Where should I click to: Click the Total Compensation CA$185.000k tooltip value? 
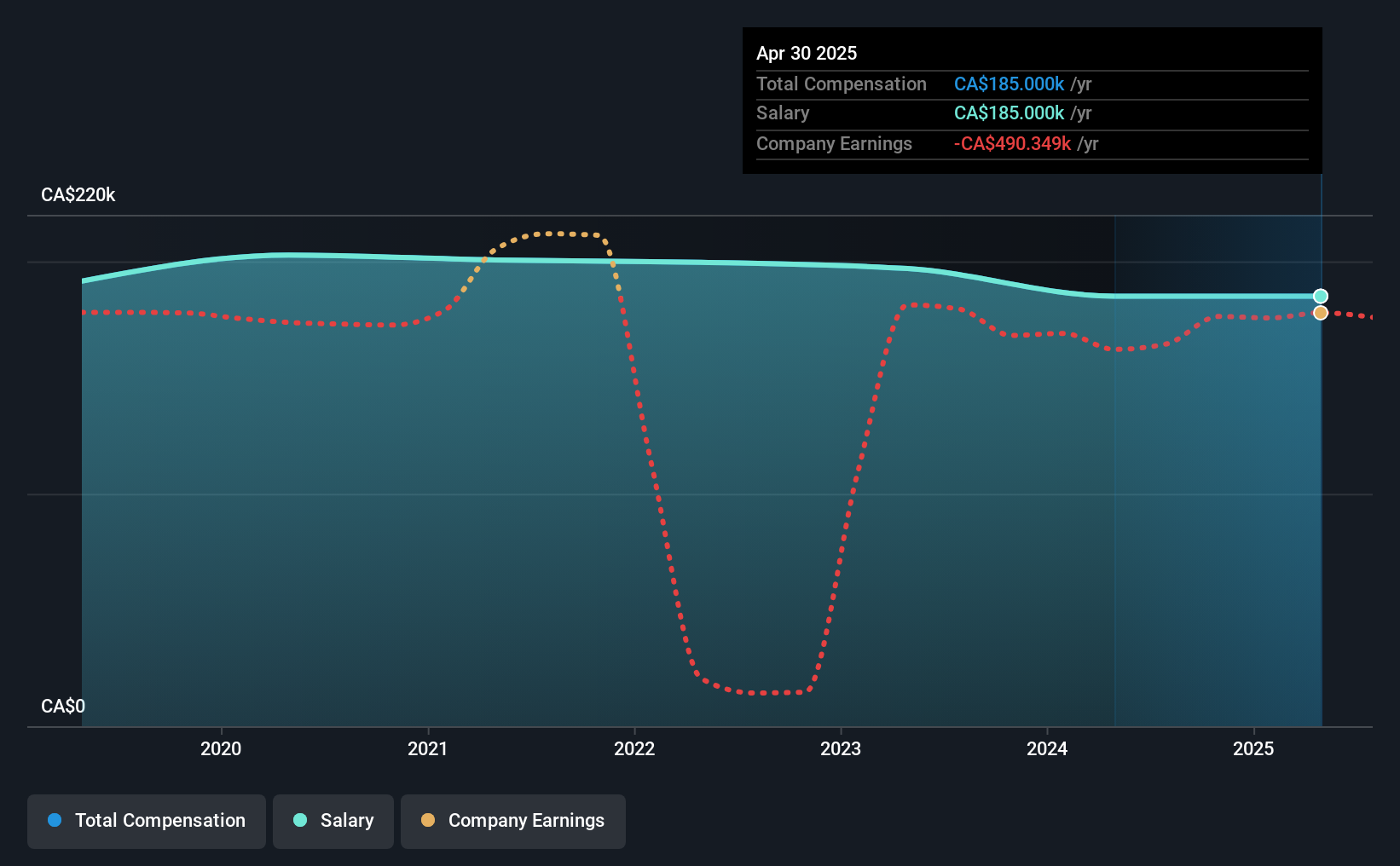(x=1009, y=84)
